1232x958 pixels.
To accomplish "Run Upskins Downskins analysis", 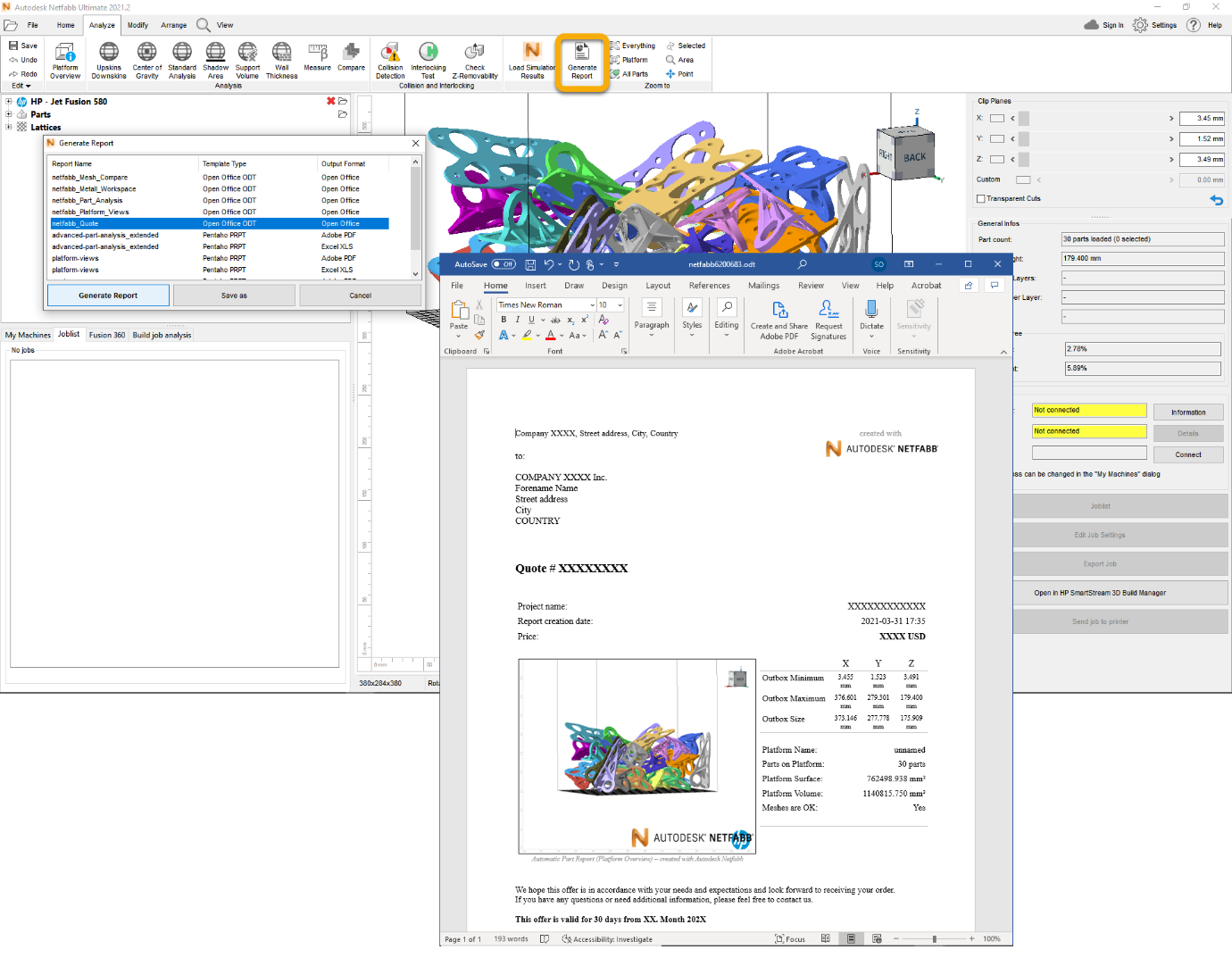I will (x=109, y=61).
